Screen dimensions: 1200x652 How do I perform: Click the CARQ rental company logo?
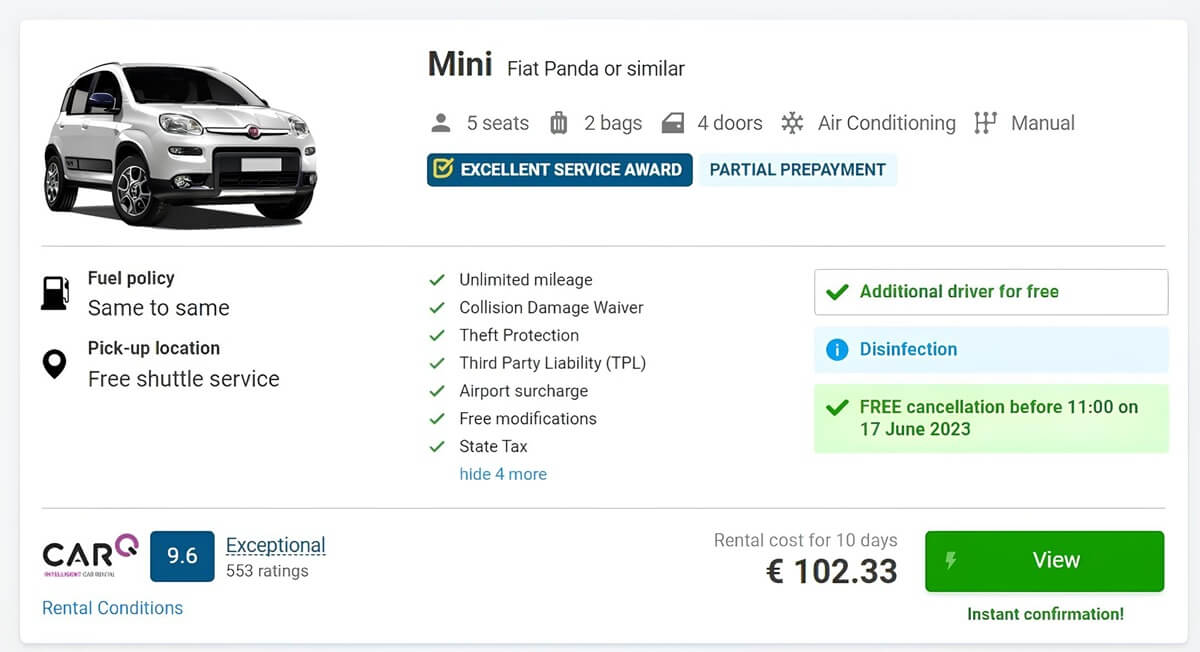91,555
